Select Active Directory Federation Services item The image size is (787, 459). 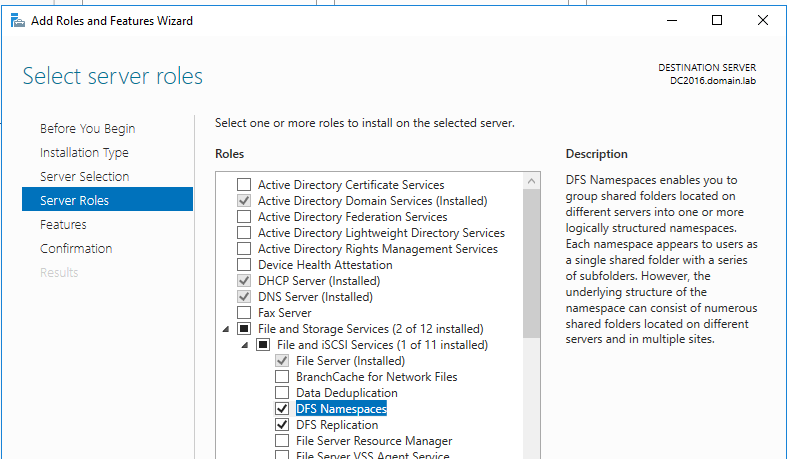point(352,217)
